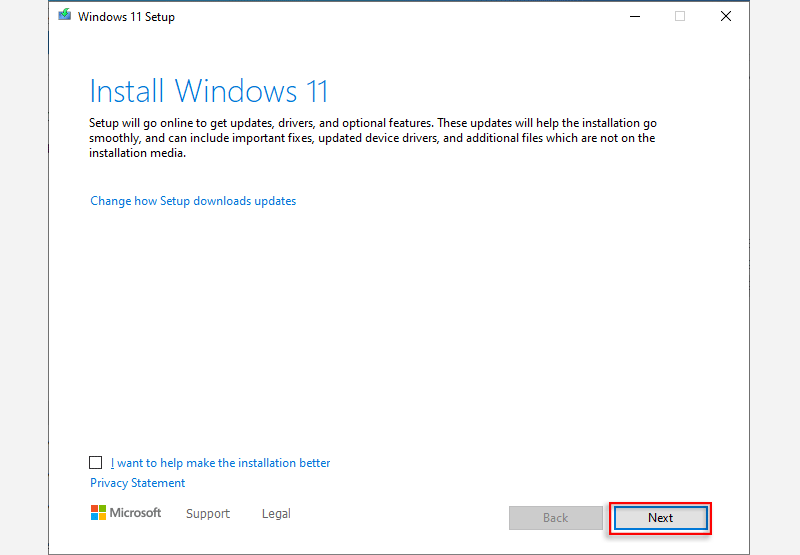Click the disabled maximize window button

pos(680,16)
